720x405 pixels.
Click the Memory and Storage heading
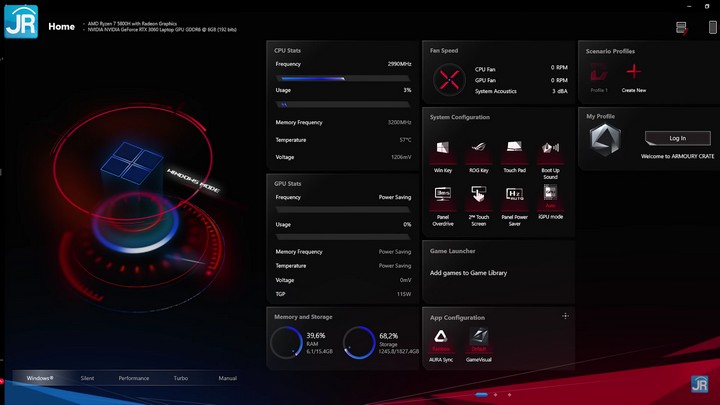[x=303, y=317]
